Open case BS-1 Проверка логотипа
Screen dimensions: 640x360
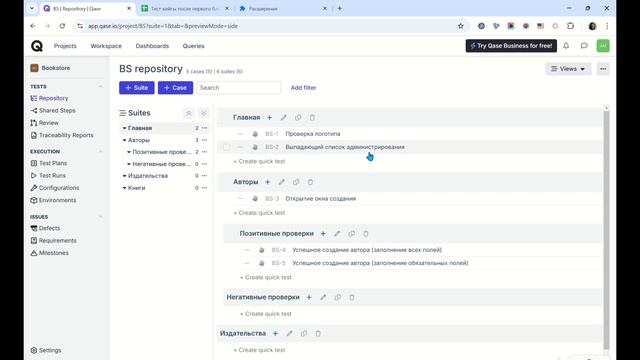pyautogui.click(x=313, y=134)
